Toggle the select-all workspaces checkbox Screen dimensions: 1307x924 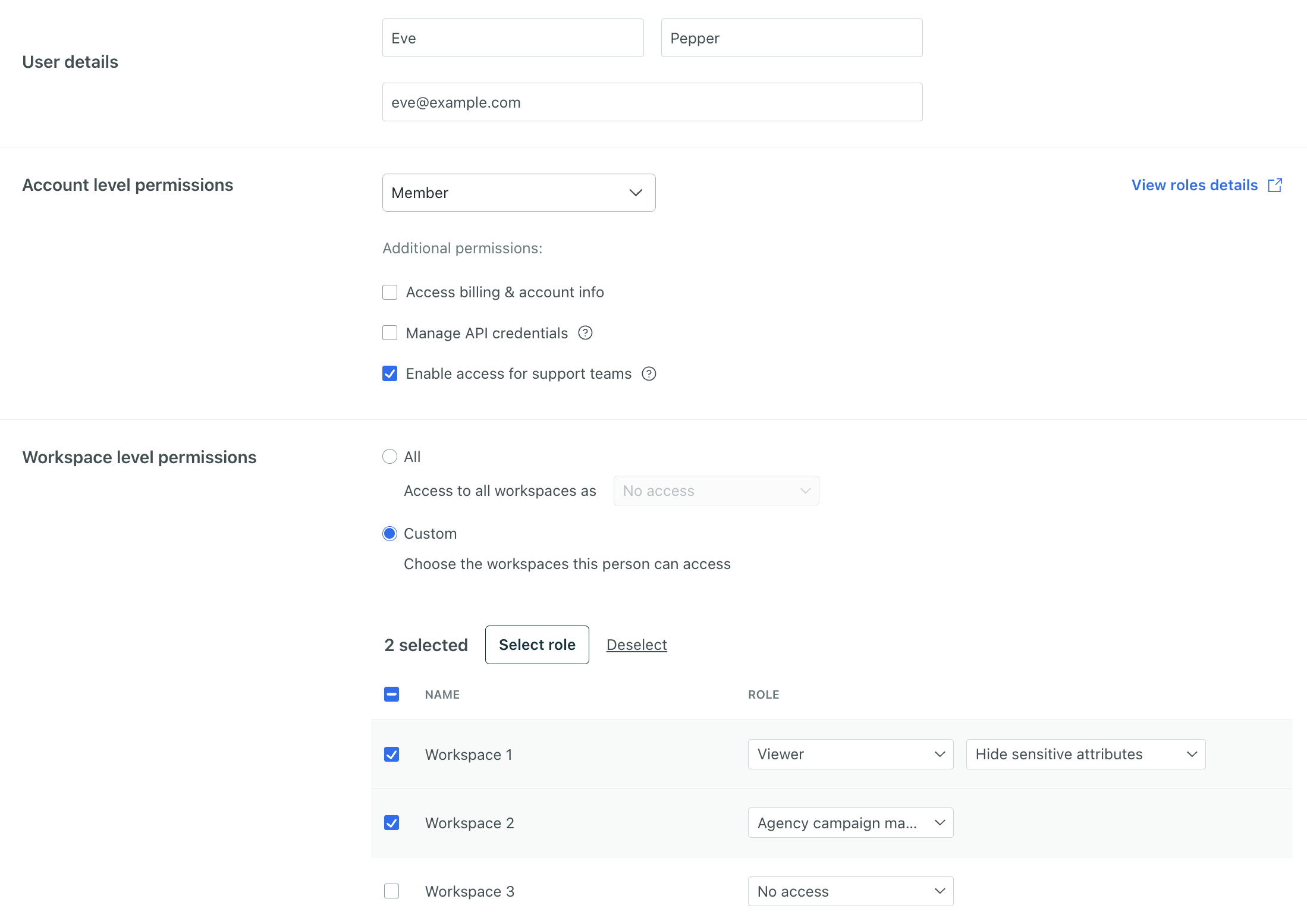coord(392,694)
